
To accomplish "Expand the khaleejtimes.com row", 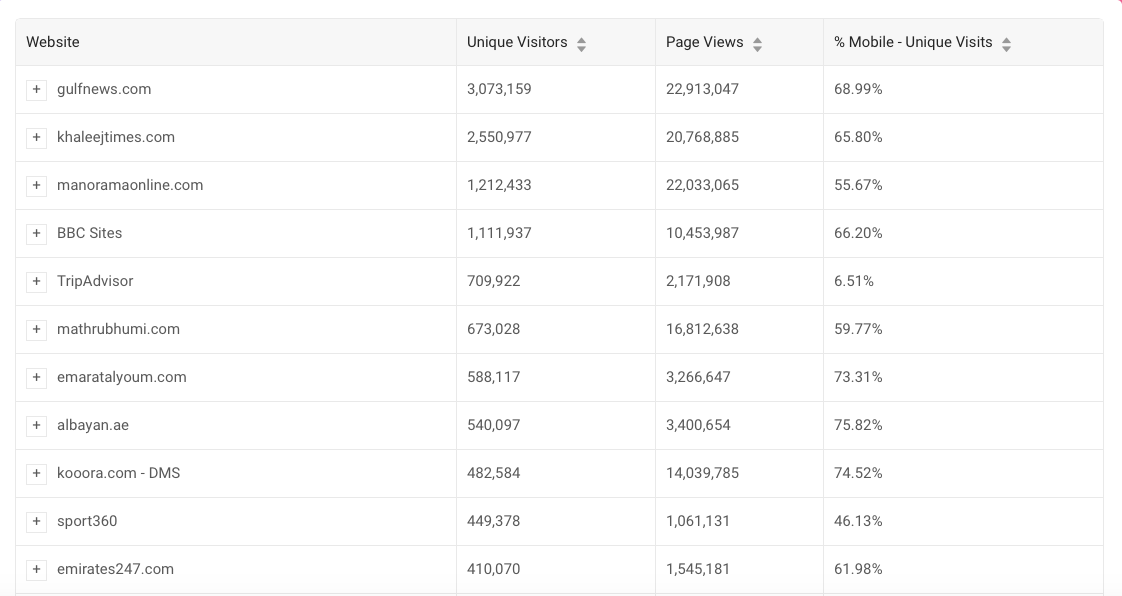I will pyautogui.click(x=36, y=137).
